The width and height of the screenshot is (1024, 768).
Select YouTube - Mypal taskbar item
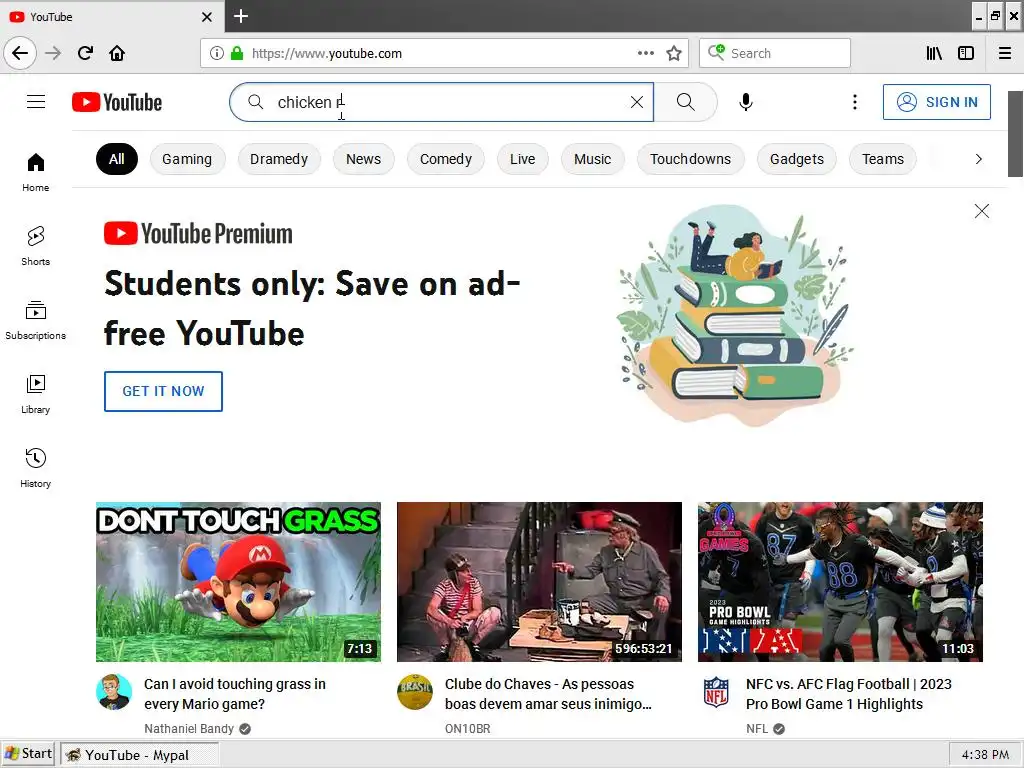[x=140, y=754]
